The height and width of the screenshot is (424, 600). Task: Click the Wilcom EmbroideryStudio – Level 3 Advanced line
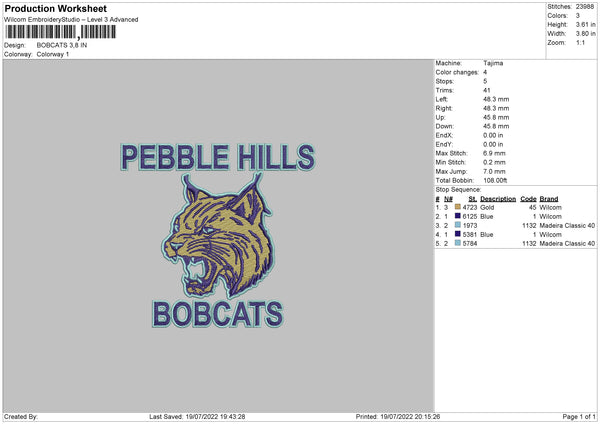71,20
